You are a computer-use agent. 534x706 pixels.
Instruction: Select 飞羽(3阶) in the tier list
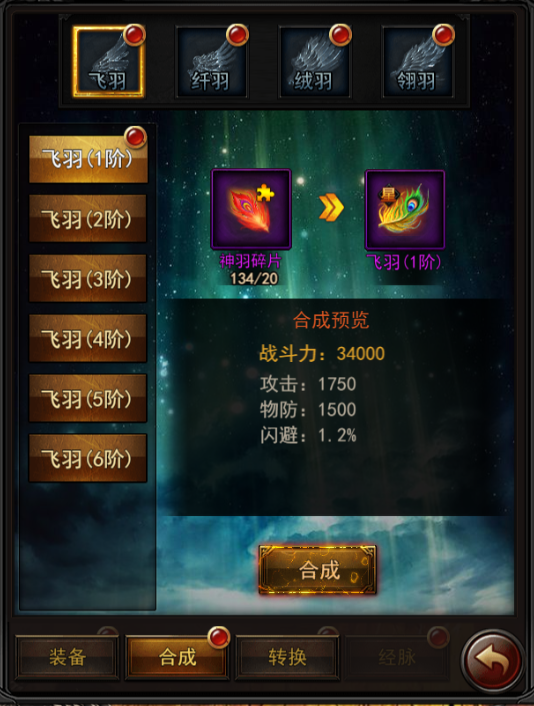(x=88, y=278)
